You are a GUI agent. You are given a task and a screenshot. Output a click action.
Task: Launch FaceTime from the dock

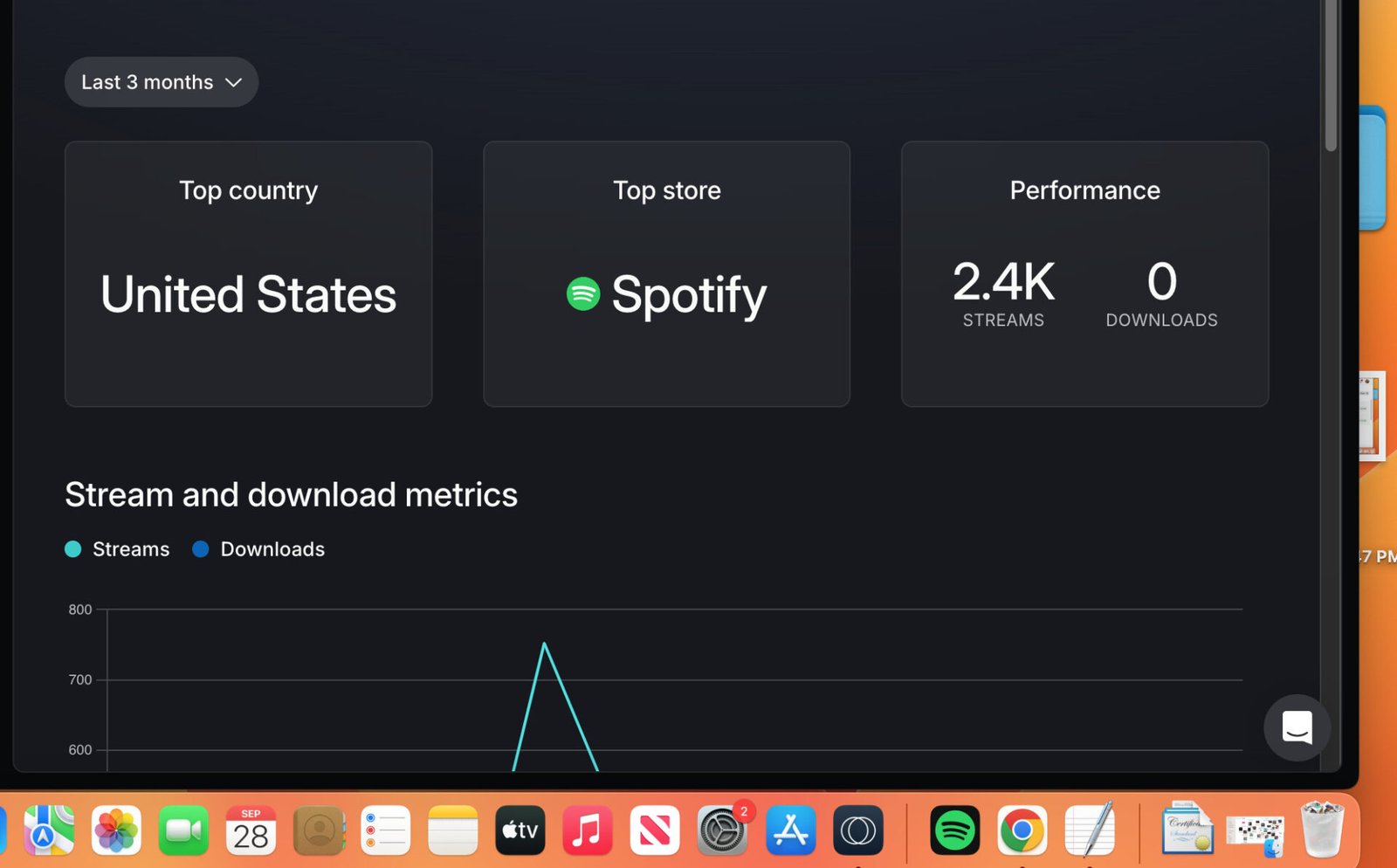[183, 830]
